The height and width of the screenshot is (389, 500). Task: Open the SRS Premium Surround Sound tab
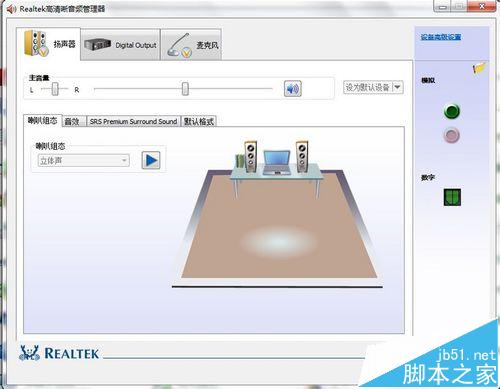pos(133,121)
